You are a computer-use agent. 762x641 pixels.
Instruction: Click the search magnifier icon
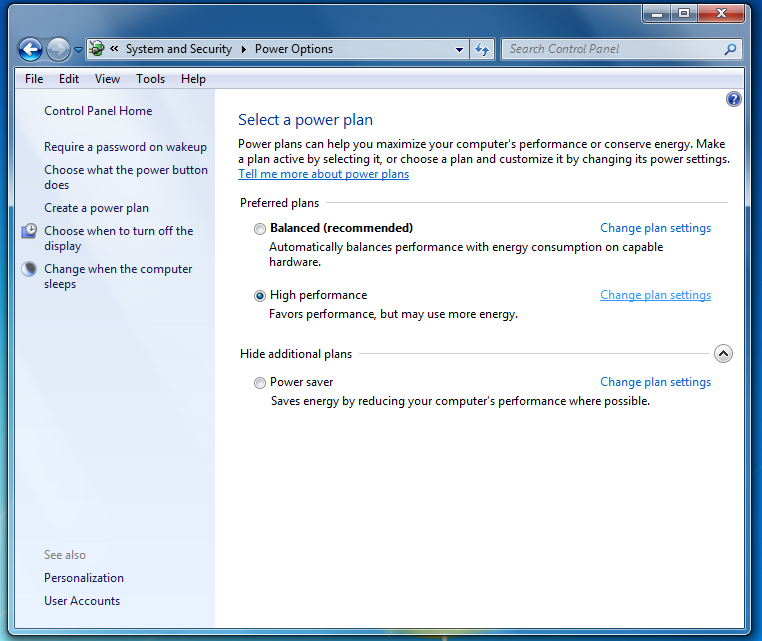coord(730,49)
